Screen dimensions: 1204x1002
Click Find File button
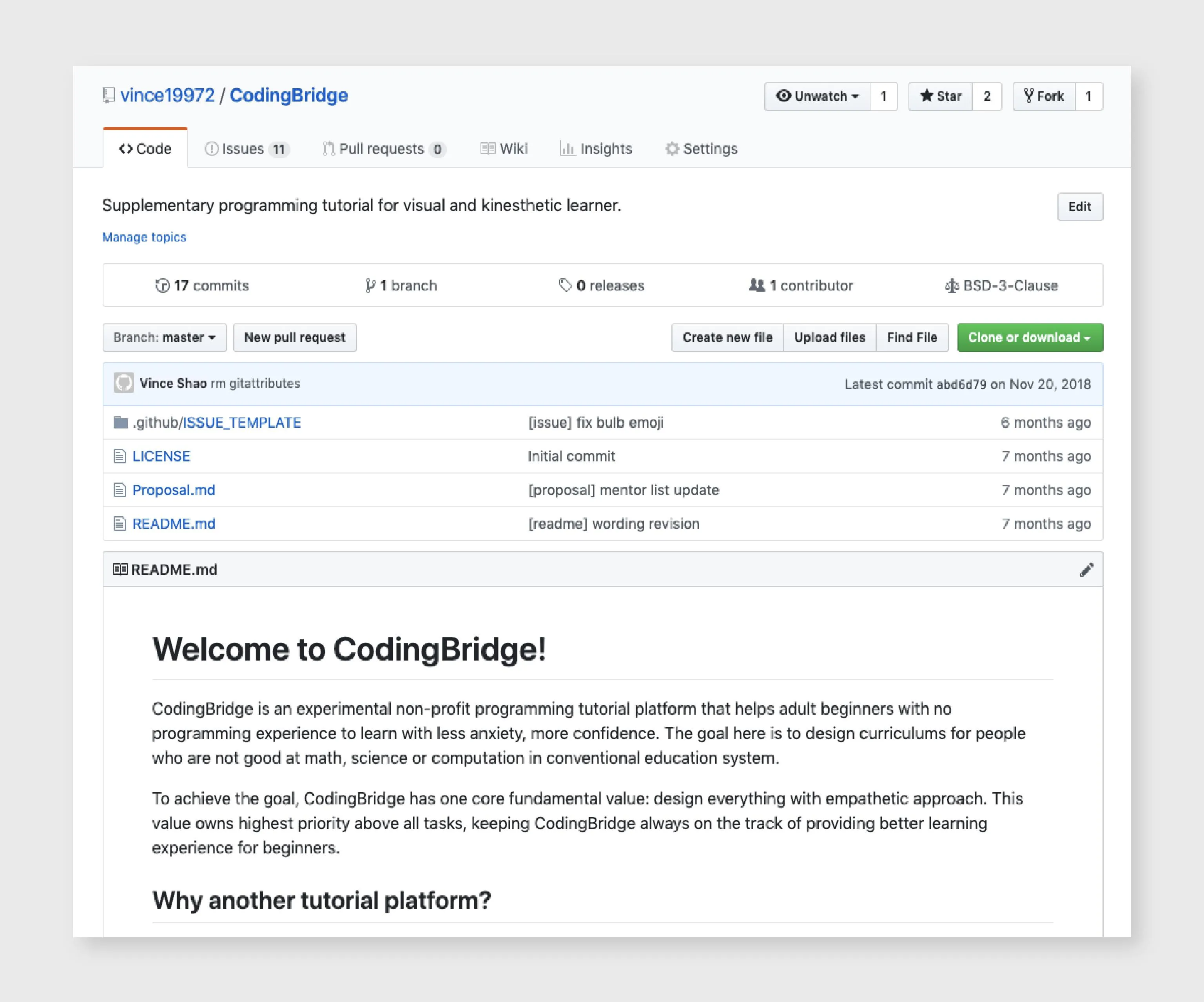click(x=912, y=337)
